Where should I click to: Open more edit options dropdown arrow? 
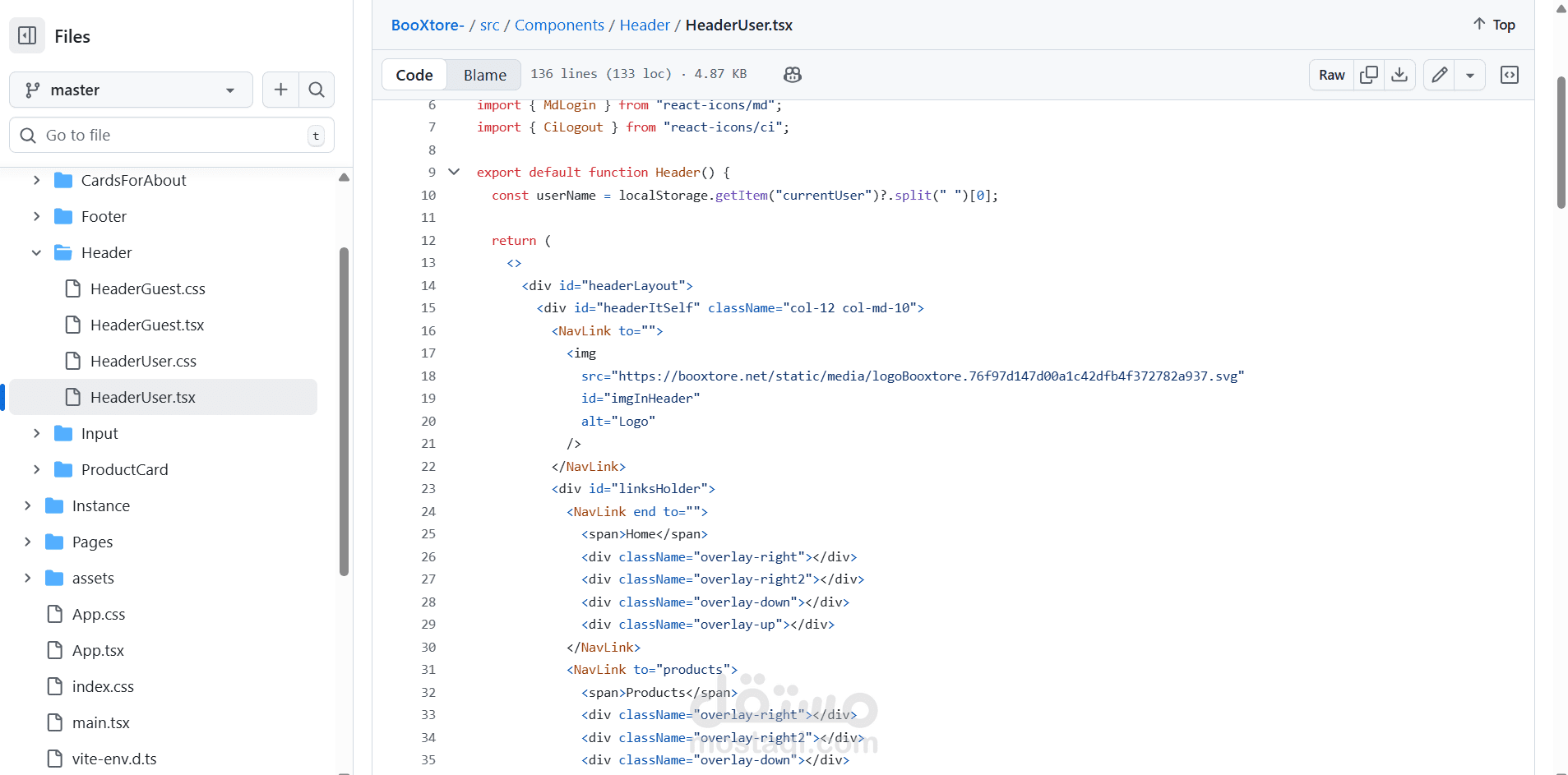(1470, 75)
